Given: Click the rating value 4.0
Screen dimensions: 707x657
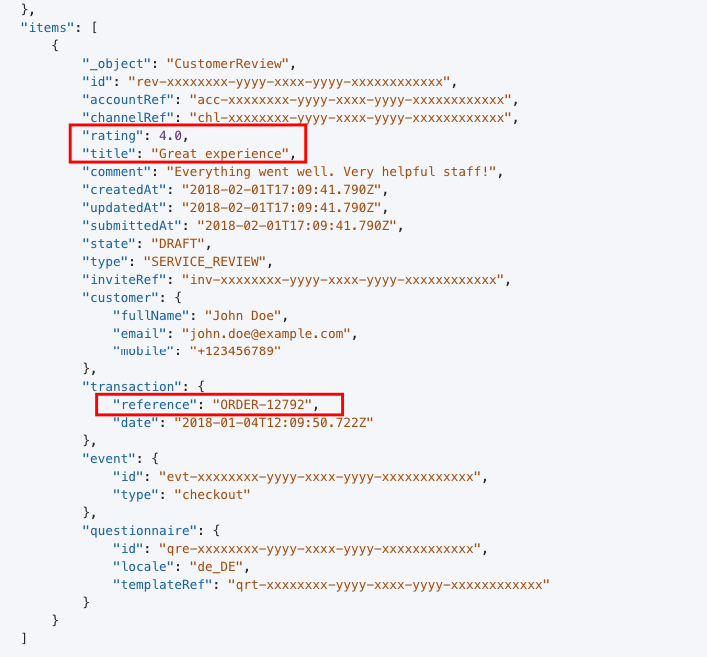Looking at the screenshot, I should click(x=170, y=136).
